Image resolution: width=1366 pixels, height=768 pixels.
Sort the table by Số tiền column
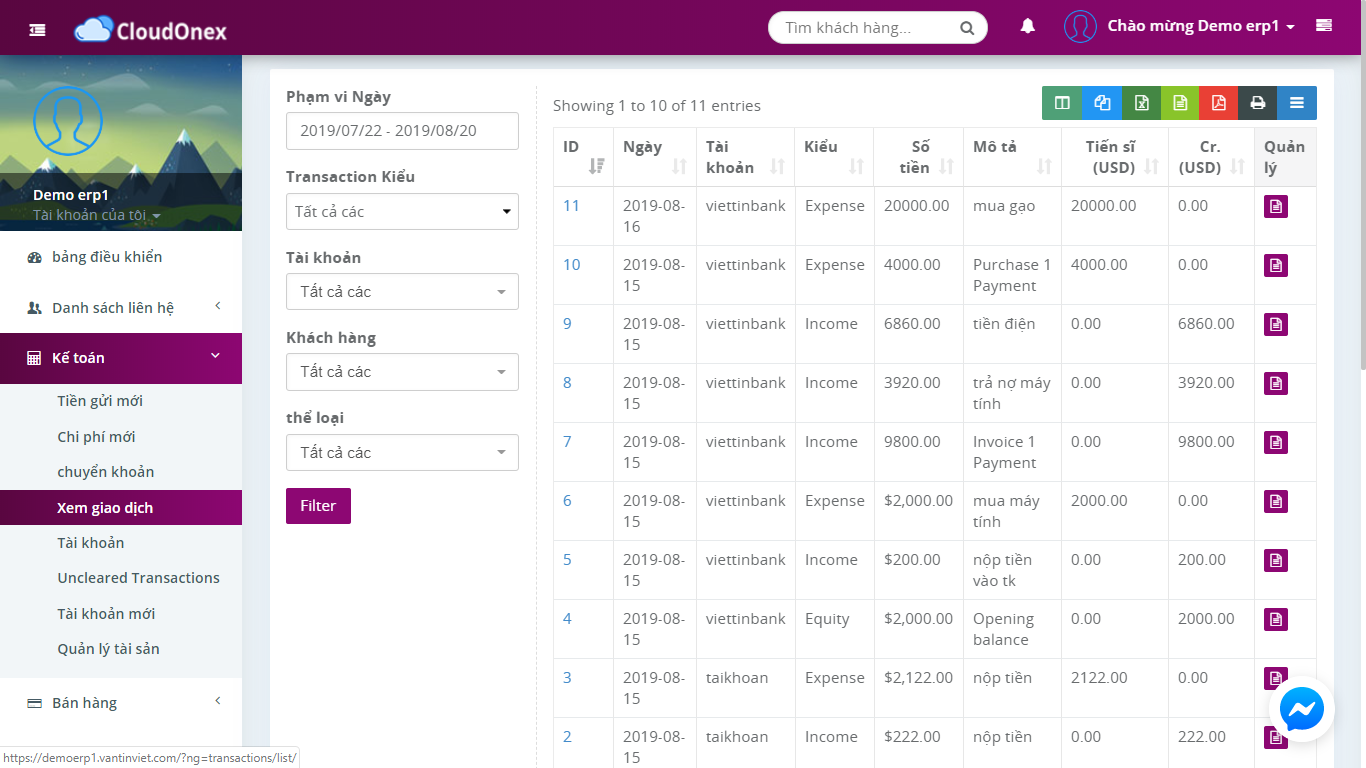pyautogui.click(x=918, y=157)
